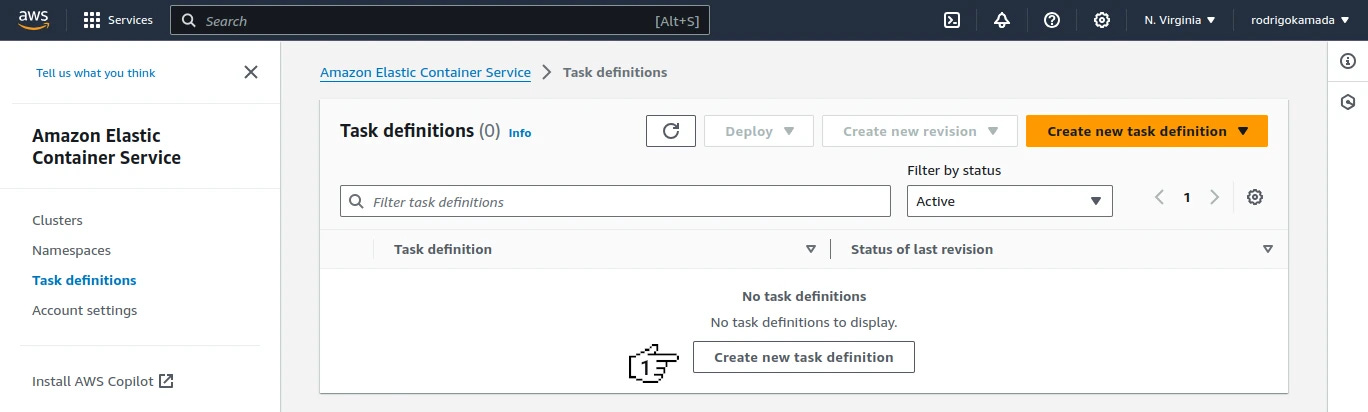Open the AWS home logo

[x=34, y=20]
